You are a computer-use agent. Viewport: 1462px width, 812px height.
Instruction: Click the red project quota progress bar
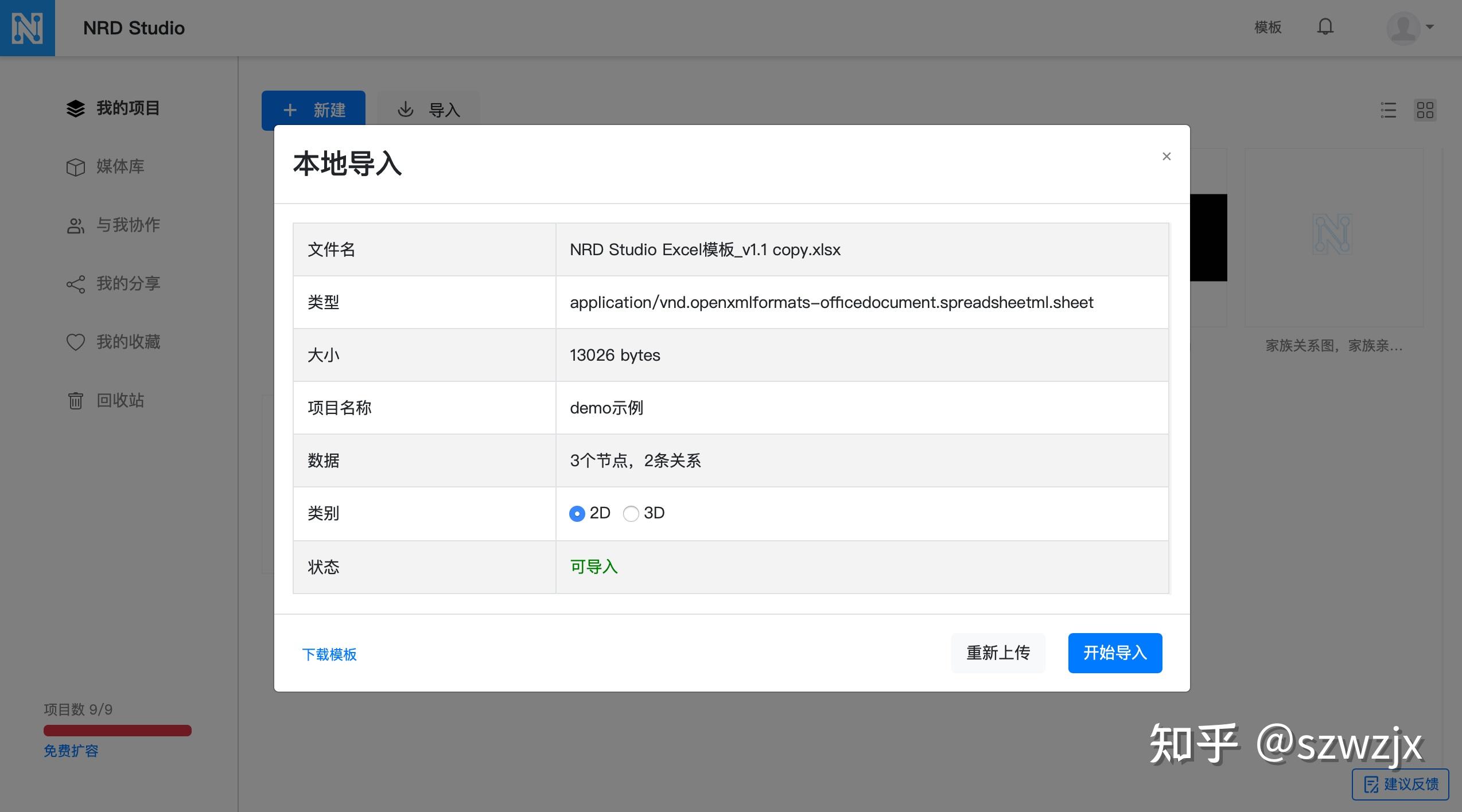117,730
